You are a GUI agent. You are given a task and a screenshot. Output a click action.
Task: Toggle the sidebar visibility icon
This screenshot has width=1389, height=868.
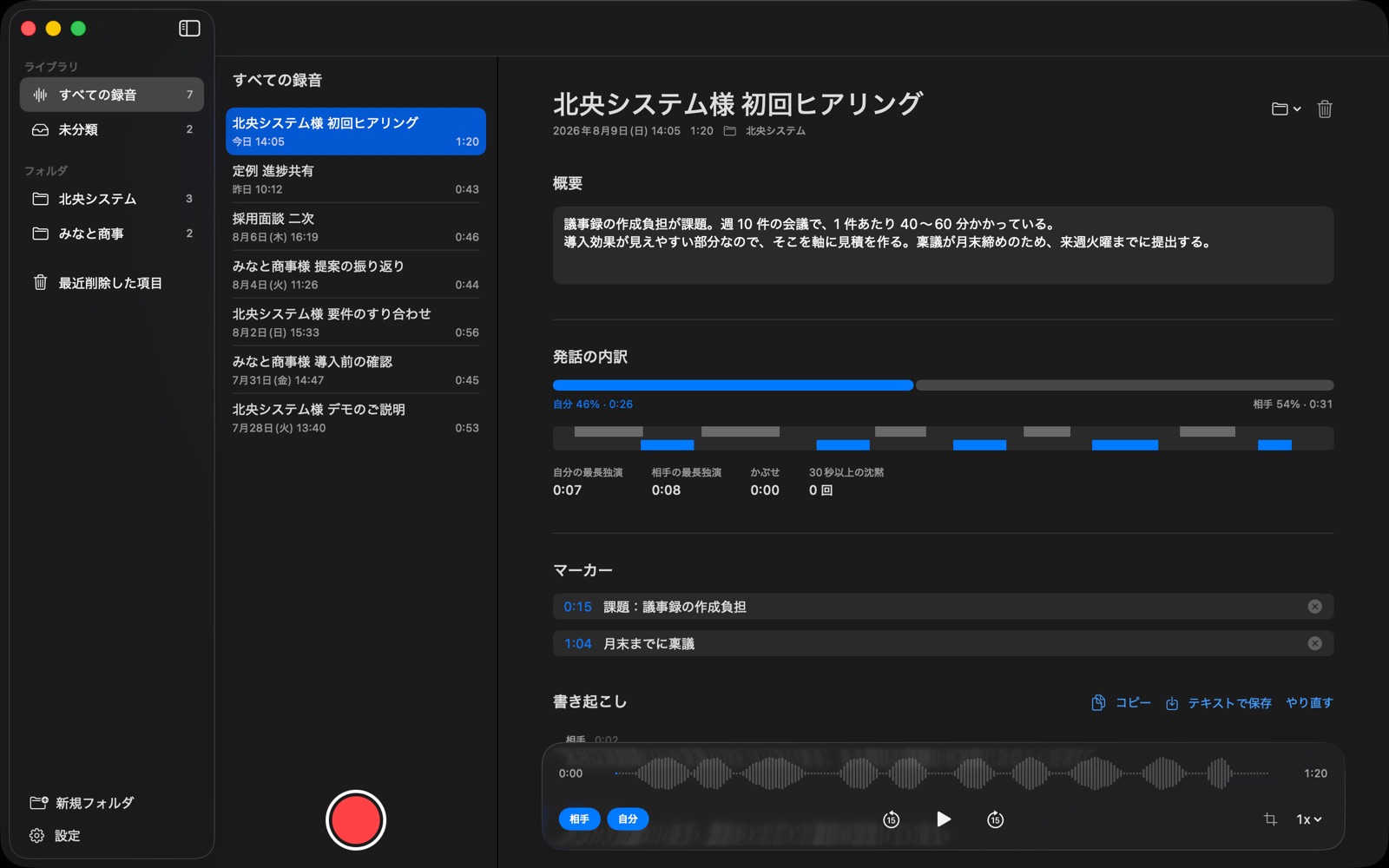click(x=189, y=29)
